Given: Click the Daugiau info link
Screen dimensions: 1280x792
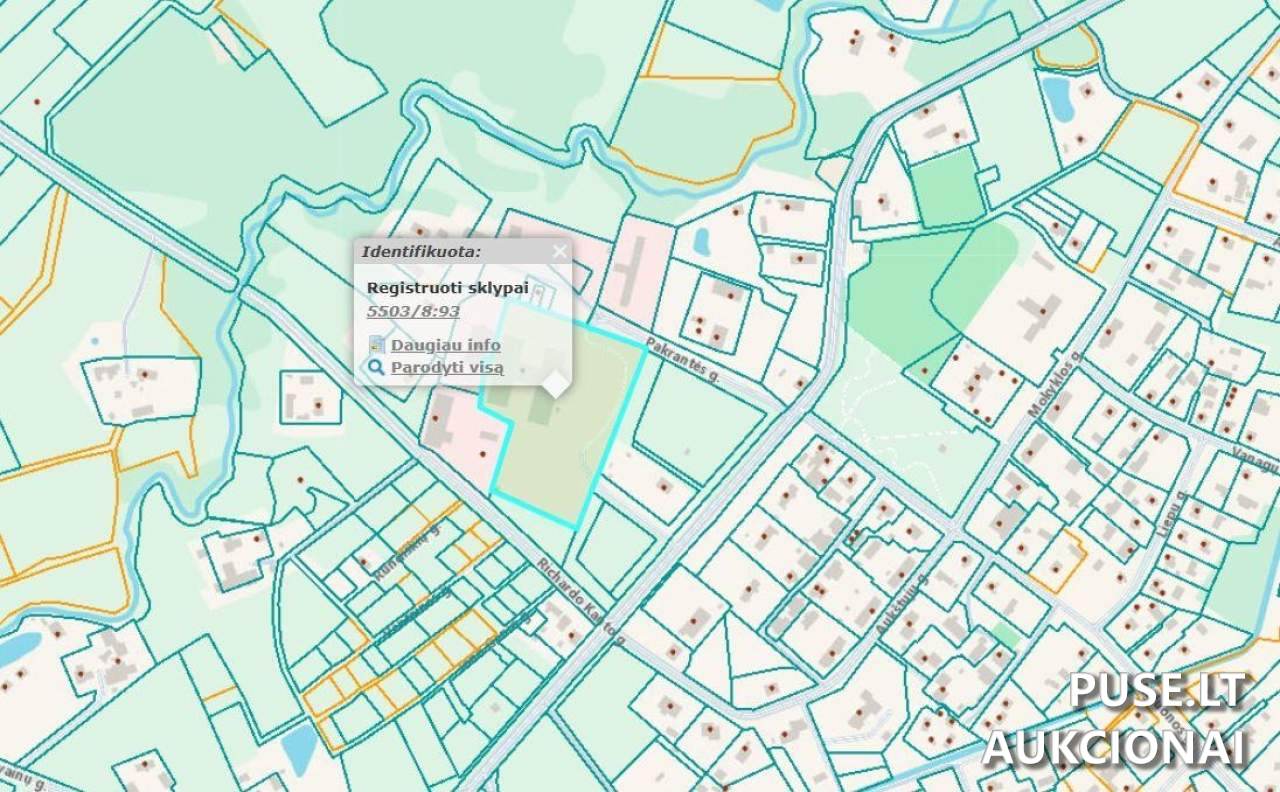Looking at the screenshot, I should (445, 345).
